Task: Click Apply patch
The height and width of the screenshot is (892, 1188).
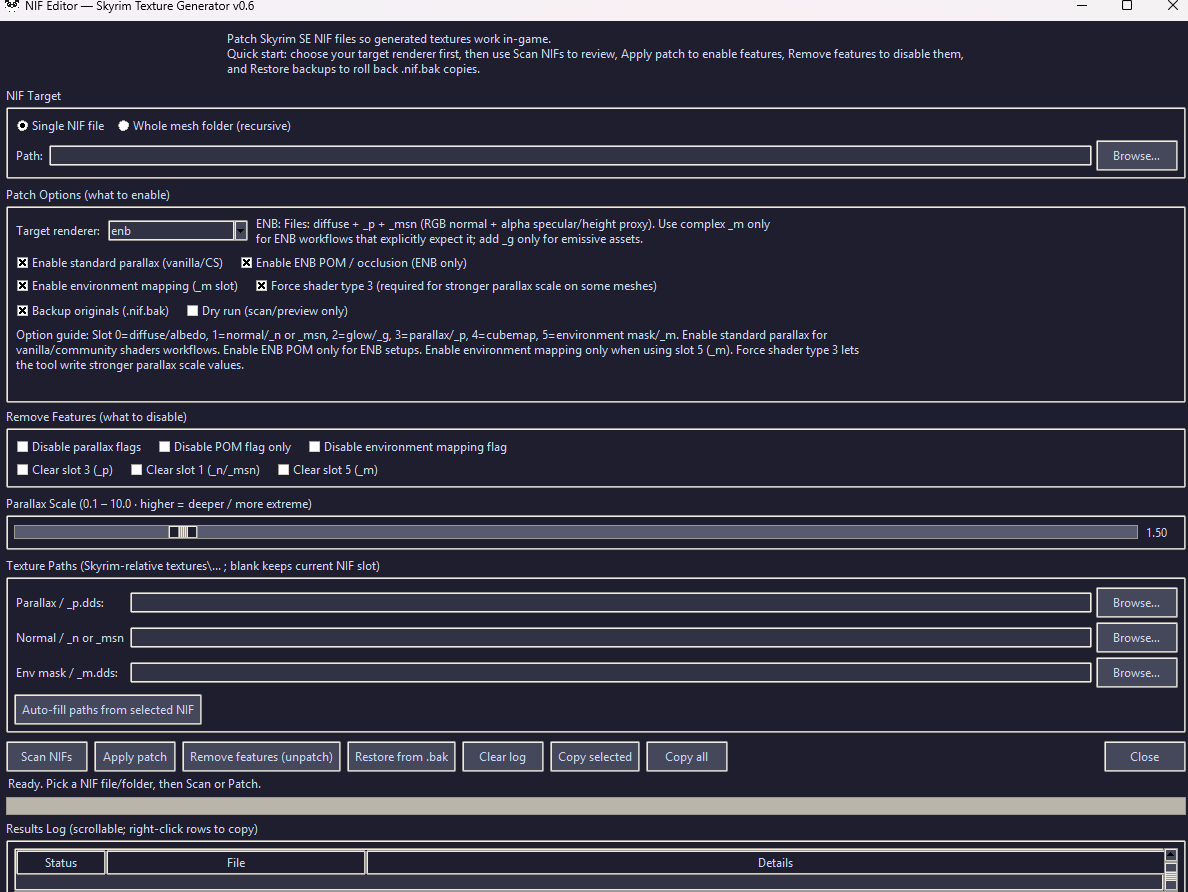Action: click(135, 757)
